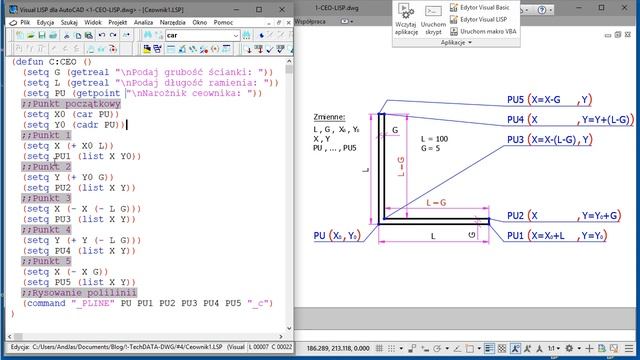Select the Współpraca ribbon tab in AutoCAD

coord(310,21)
